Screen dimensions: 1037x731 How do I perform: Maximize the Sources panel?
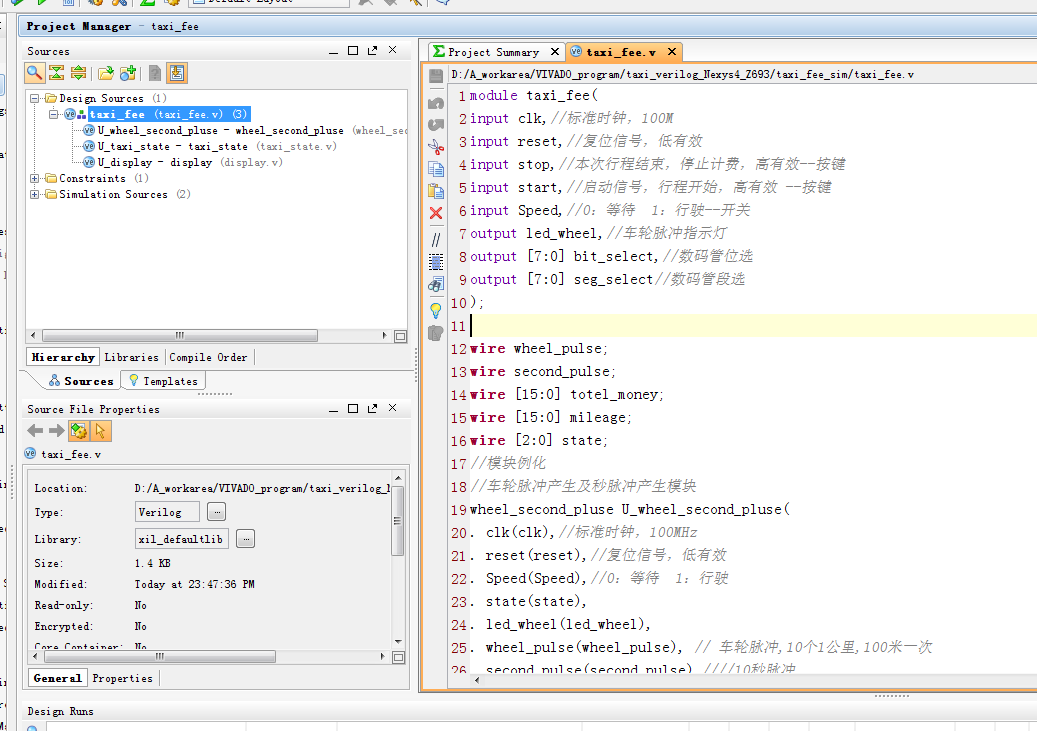point(353,51)
